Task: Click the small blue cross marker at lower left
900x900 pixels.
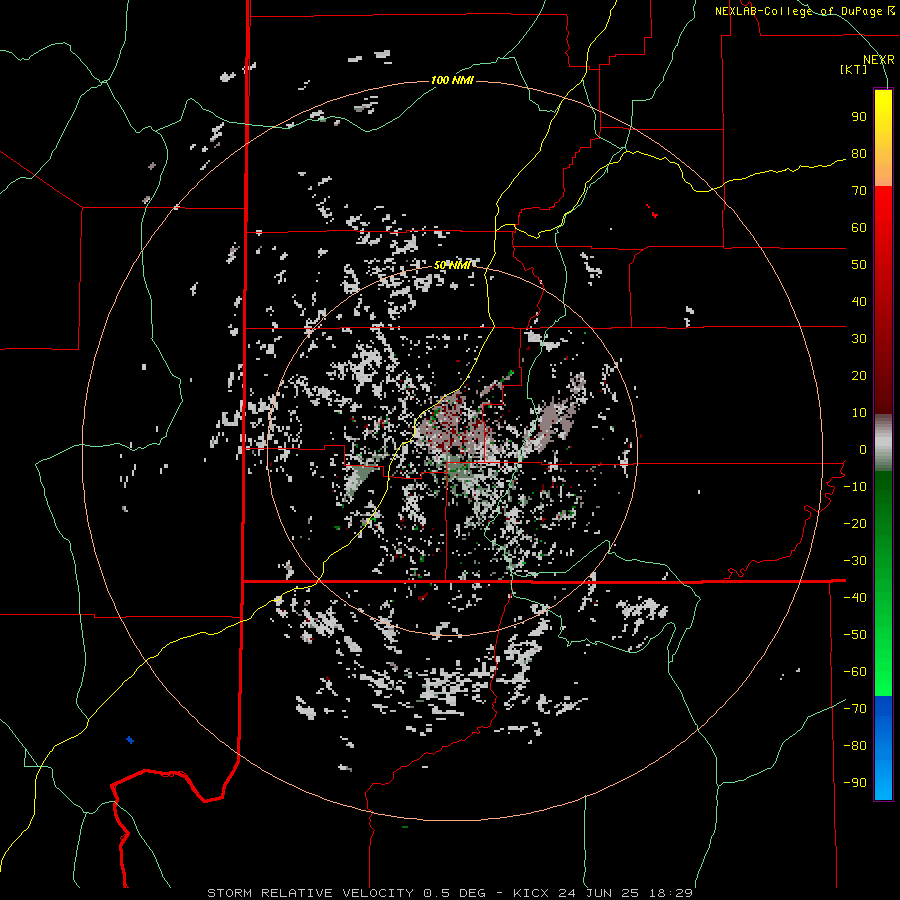Action: coord(130,740)
